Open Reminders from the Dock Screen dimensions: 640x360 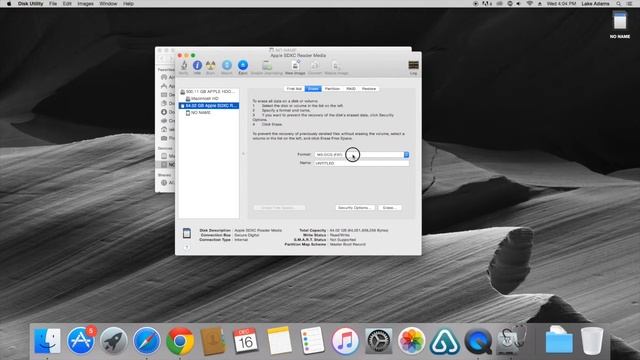tap(312, 340)
